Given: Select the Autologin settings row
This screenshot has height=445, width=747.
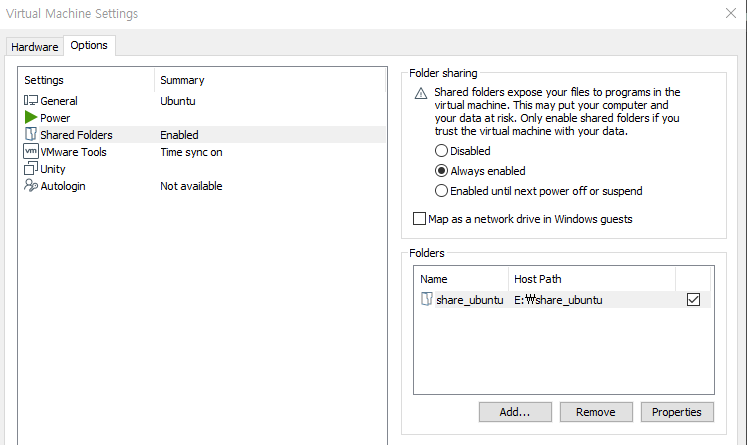Looking at the screenshot, I should click(202, 186).
